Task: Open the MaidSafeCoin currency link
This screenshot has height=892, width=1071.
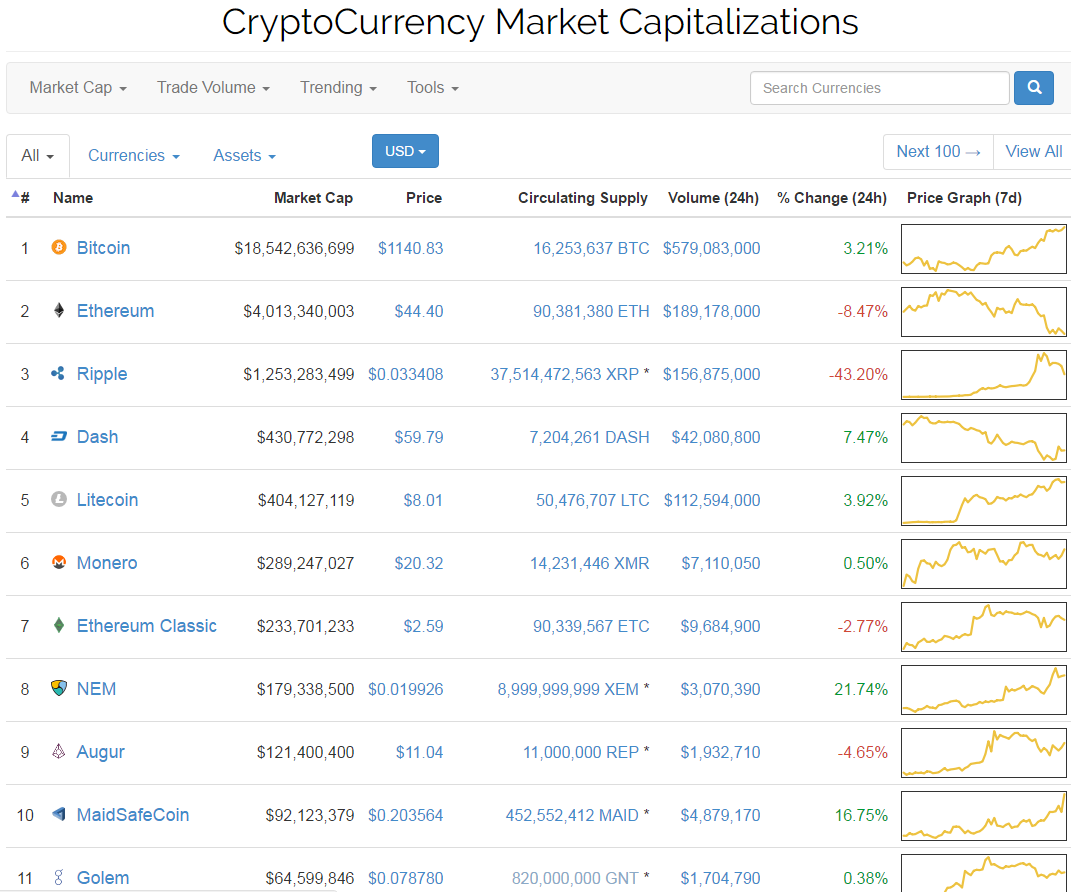Action: pos(133,815)
